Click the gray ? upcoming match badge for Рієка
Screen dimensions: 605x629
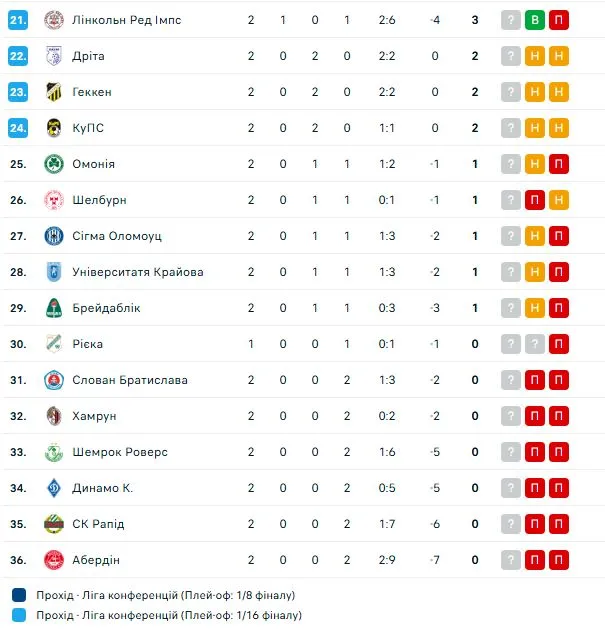point(511,344)
